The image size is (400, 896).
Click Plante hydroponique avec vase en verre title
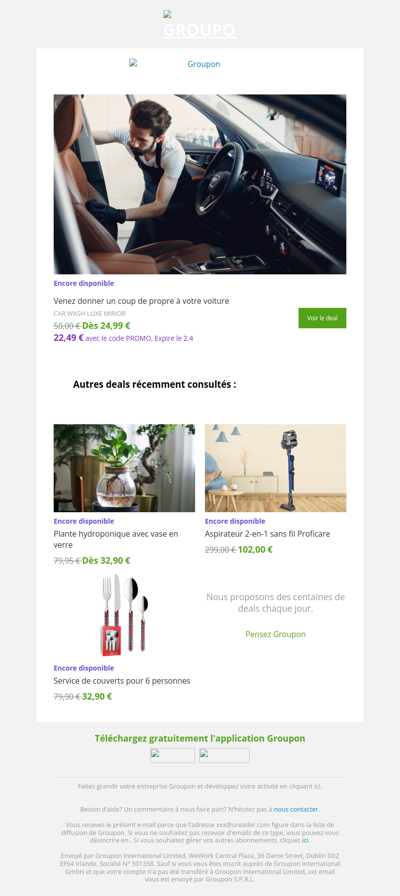tap(116, 539)
